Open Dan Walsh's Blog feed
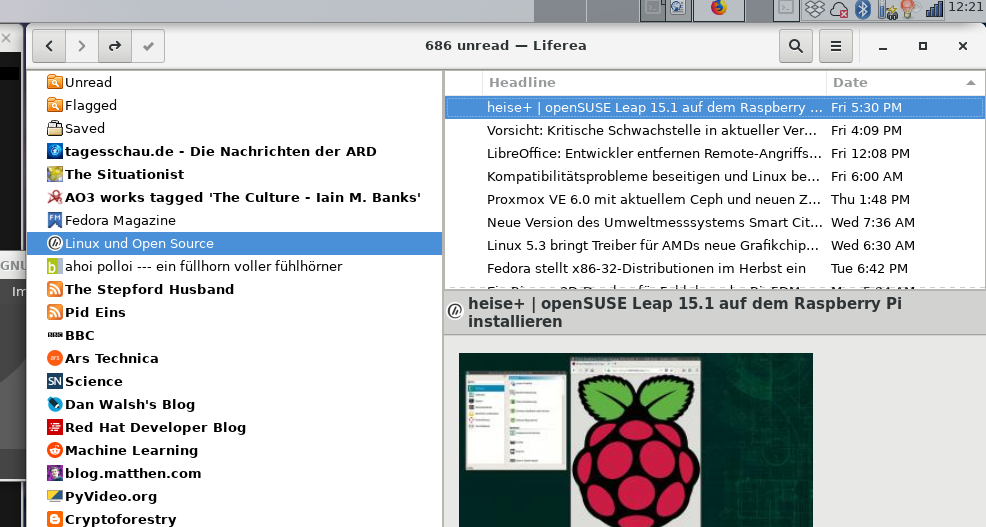Screen dimensions: 986x527 coord(234,404)
